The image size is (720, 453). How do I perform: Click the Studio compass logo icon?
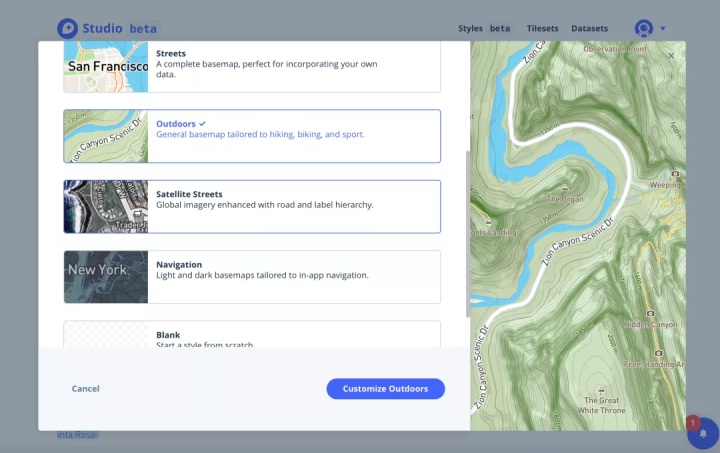point(68,28)
